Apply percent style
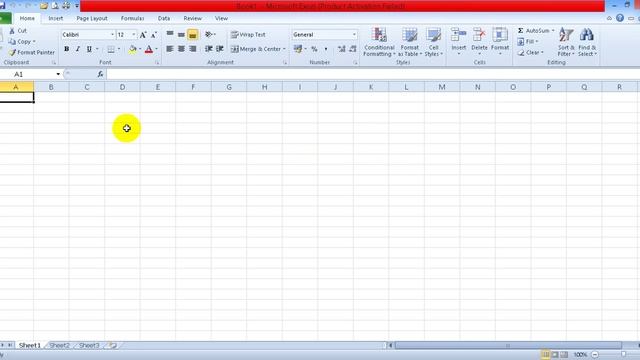 pyautogui.click(x=314, y=49)
